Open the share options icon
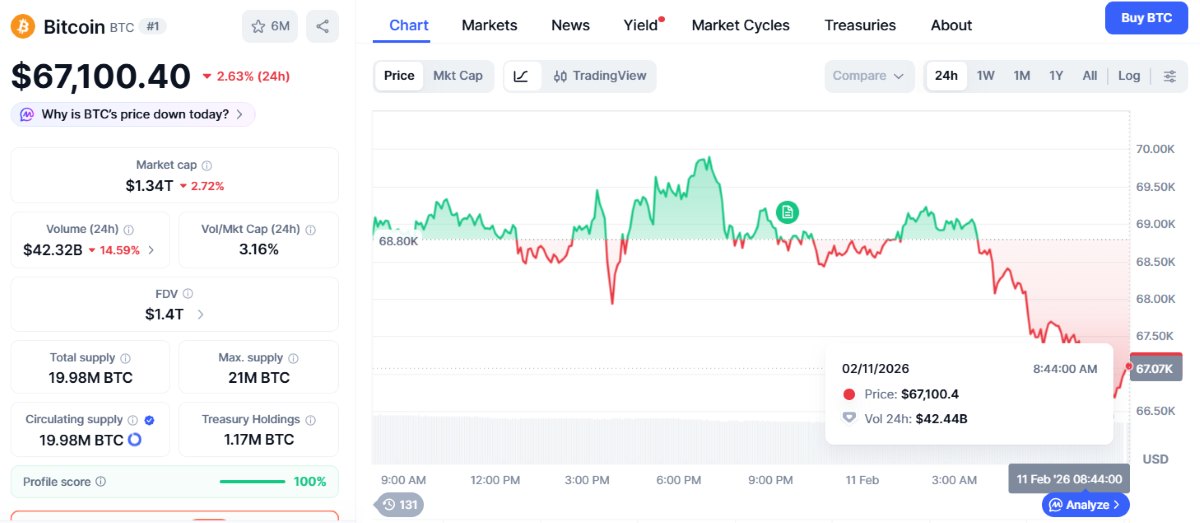This screenshot has width=1200, height=523. 322,26
